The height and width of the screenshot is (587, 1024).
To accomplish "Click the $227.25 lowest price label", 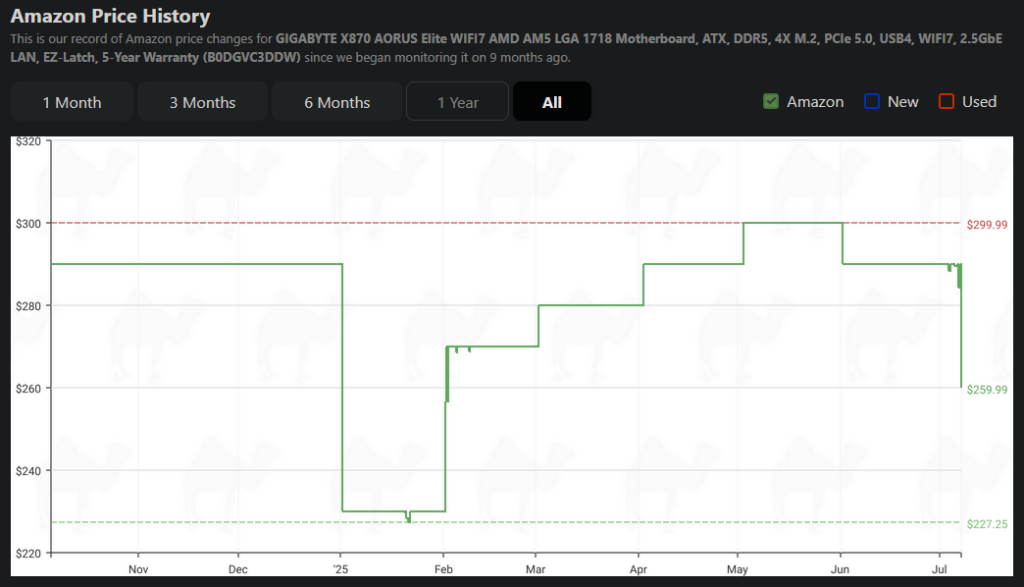I will click(987, 524).
